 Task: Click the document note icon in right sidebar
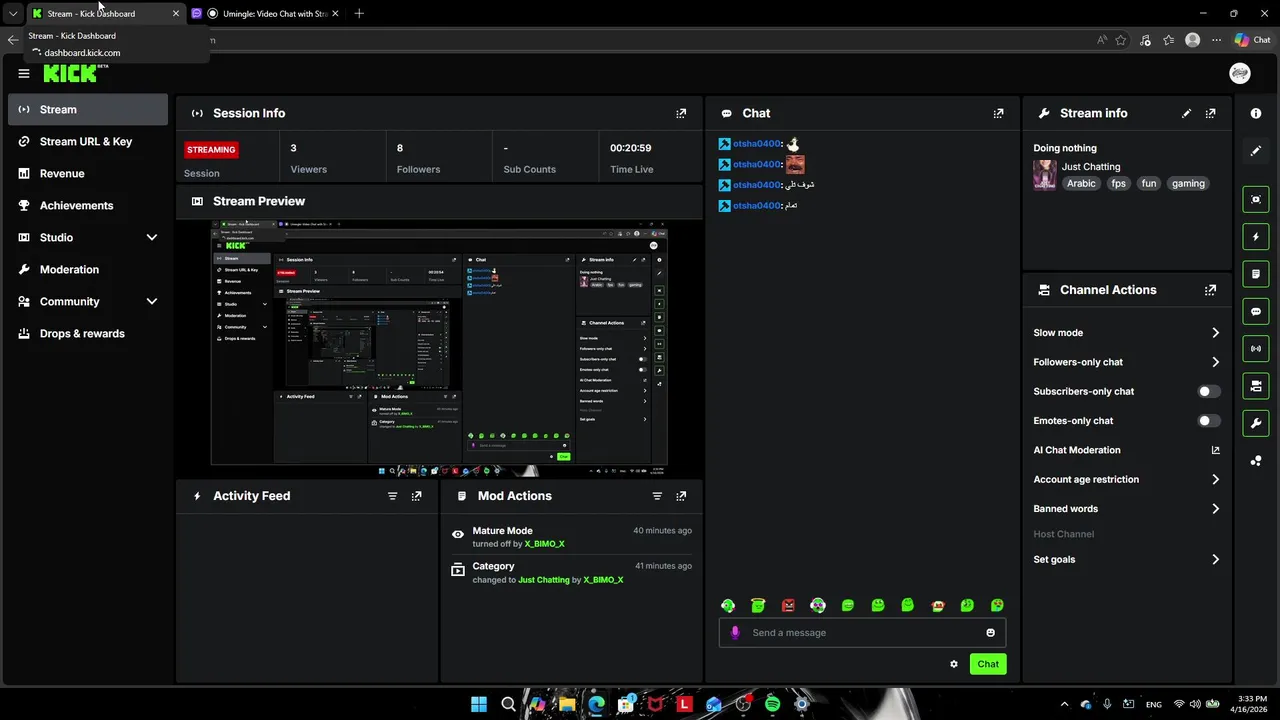1256,274
